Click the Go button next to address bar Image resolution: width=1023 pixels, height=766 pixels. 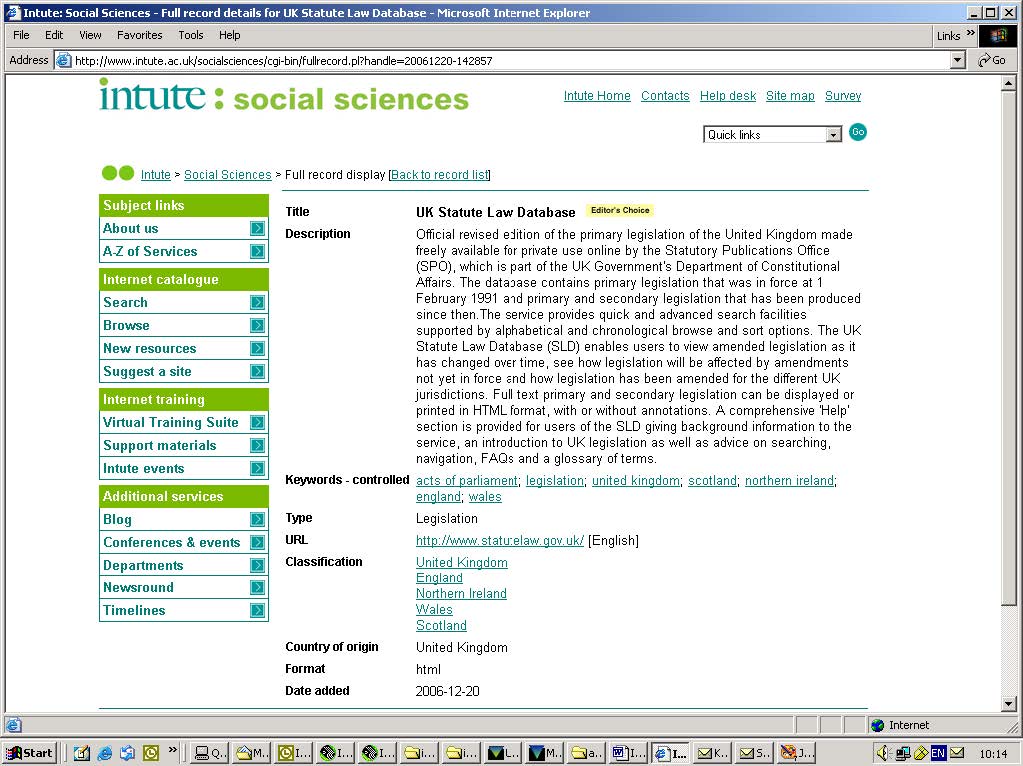coord(992,61)
